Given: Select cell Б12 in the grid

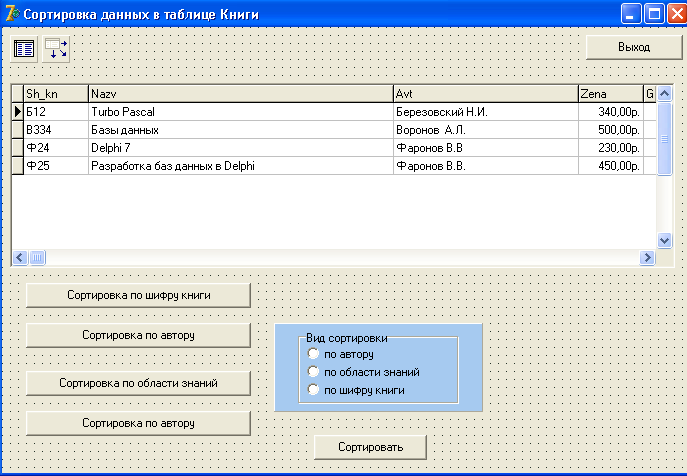Looking at the screenshot, I should click(56, 112).
